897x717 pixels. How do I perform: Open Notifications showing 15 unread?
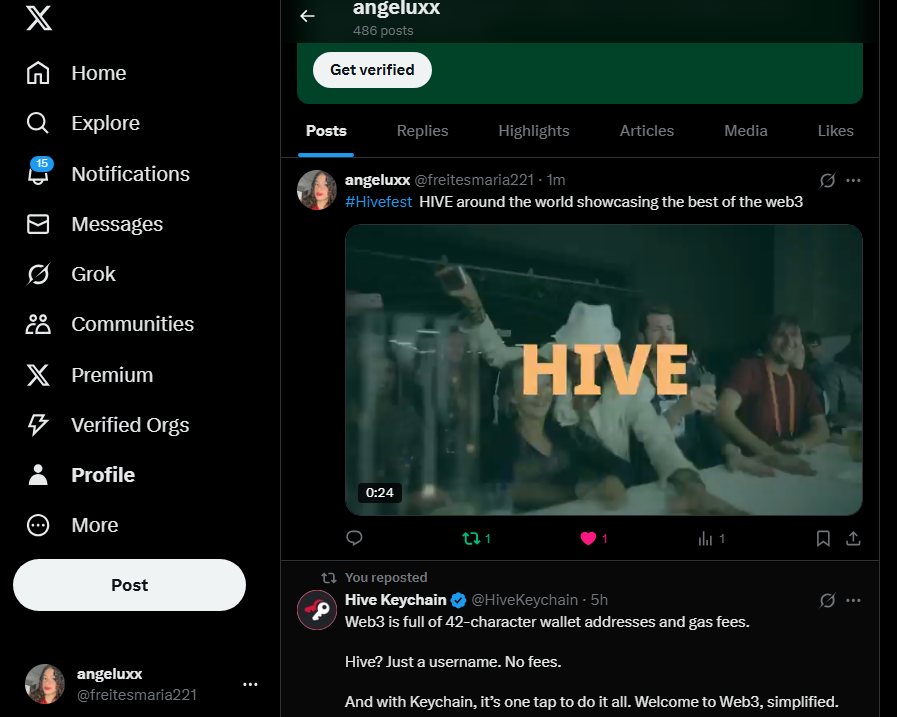coord(108,173)
